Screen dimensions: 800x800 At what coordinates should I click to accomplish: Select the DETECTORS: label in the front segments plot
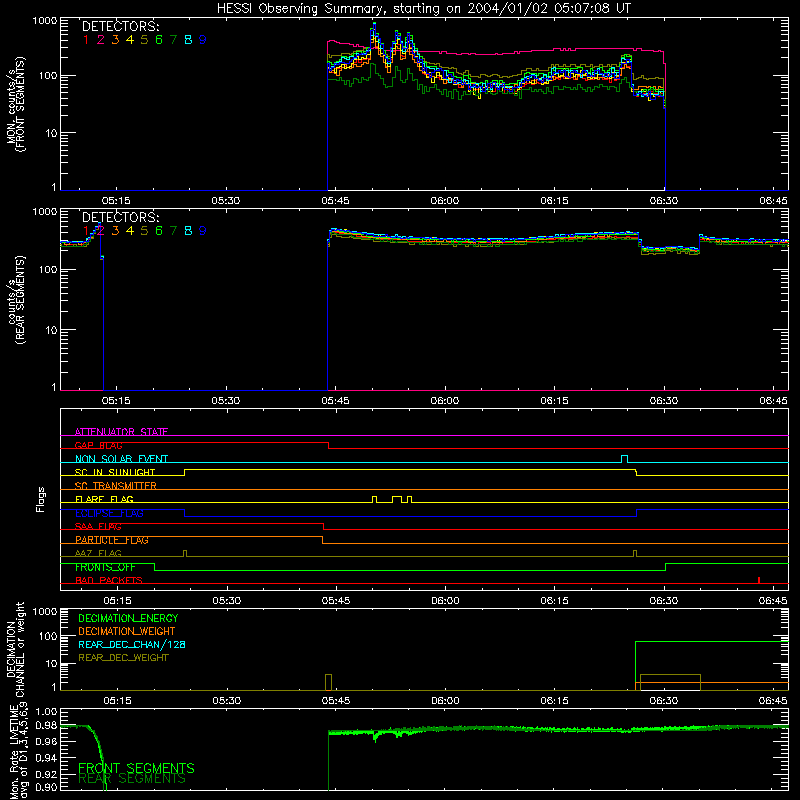pyautogui.click(x=120, y=27)
